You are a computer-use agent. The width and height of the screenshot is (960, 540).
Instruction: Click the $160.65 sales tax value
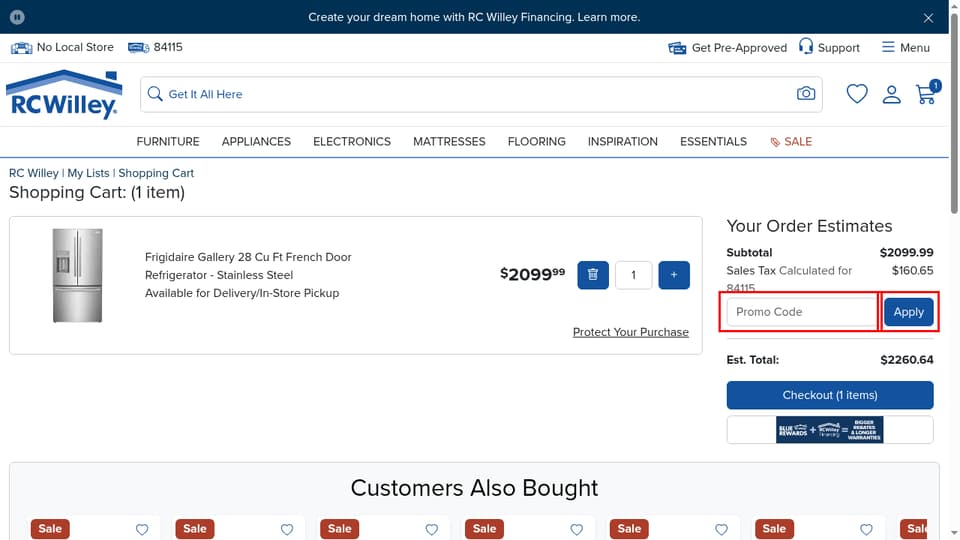[912, 271]
